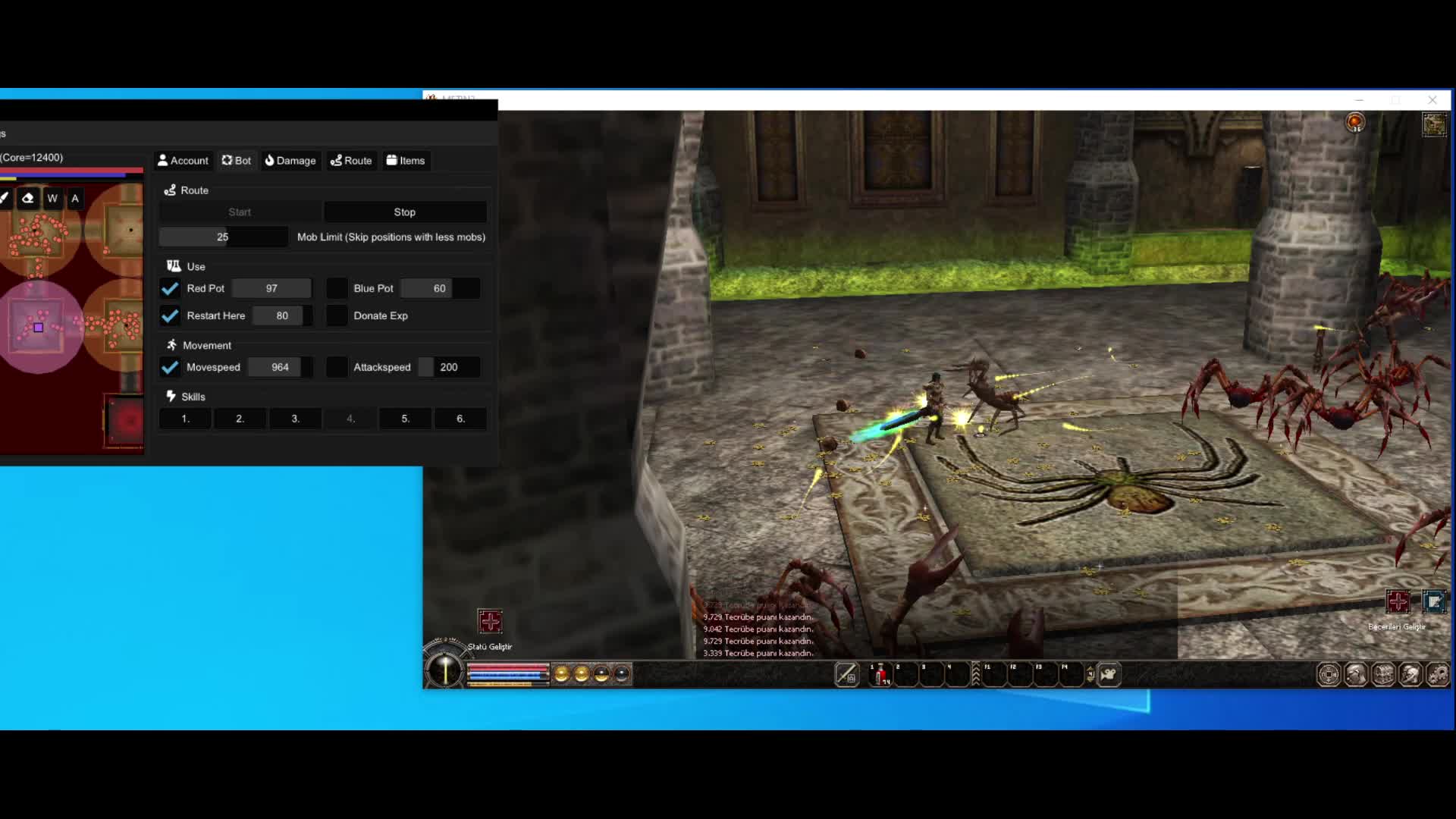Enable the Blue Pot checkbox

337,289
